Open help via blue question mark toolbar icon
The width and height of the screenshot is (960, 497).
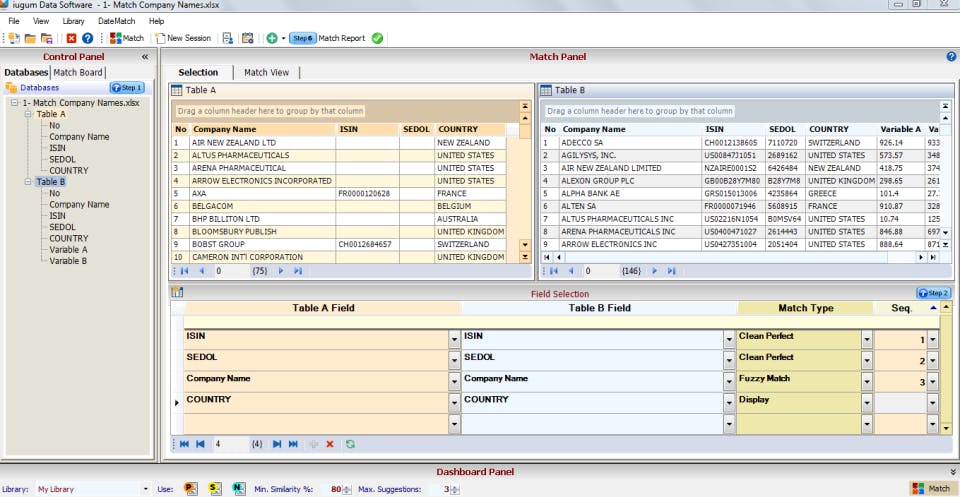pyautogui.click(x=87, y=38)
